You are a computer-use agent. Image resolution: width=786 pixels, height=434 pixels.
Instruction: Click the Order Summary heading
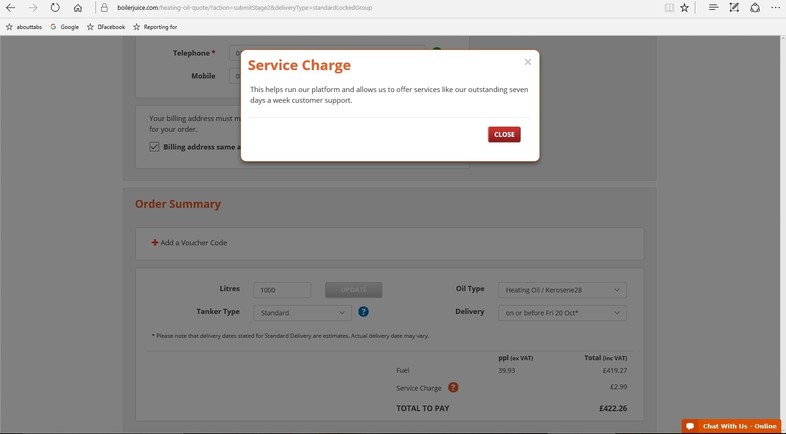tap(177, 204)
